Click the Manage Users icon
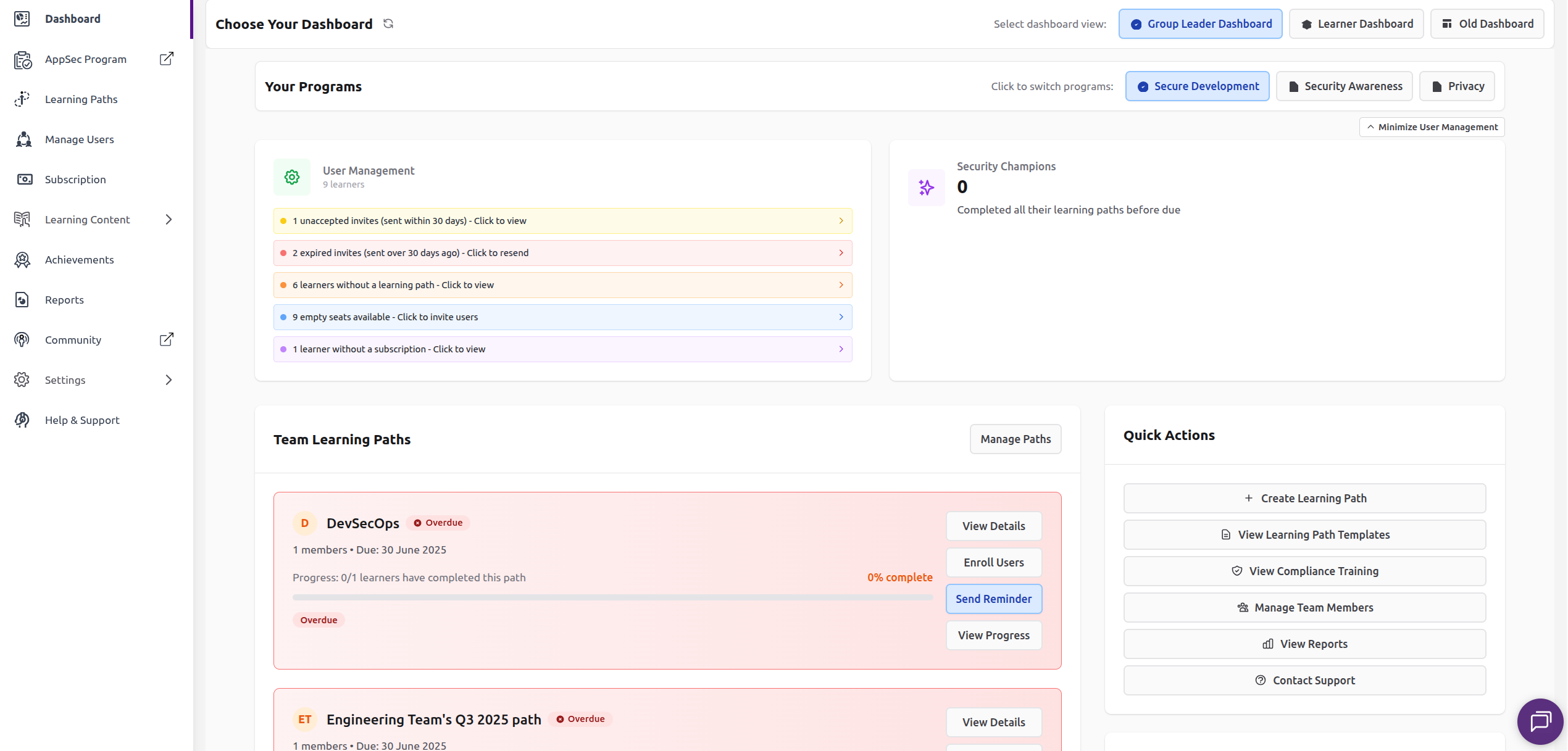Image resolution: width=1568 pixels, height=751 pixels. 23,139
